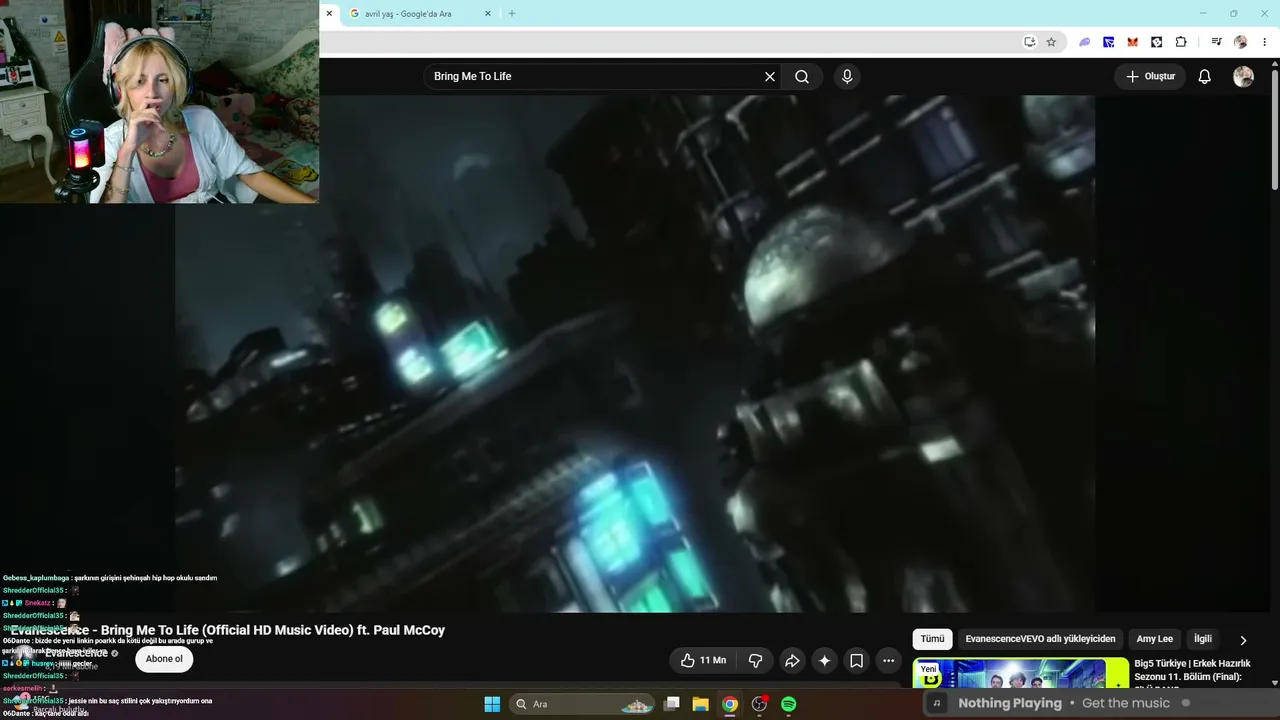1280x720 pixels.
Task: Start voice search with the microphone
Action: pos(847,76)
